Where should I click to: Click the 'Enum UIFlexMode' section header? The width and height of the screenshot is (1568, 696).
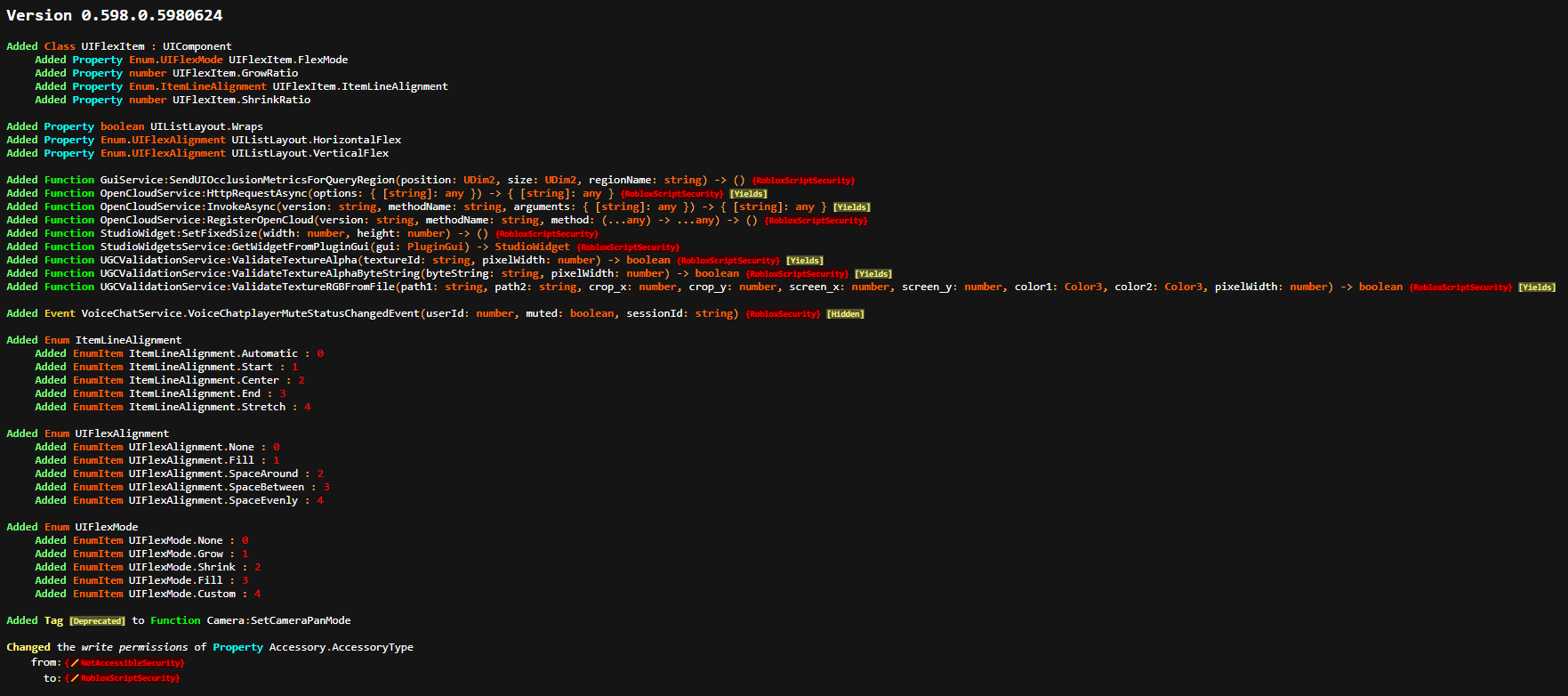pos(92,527)
